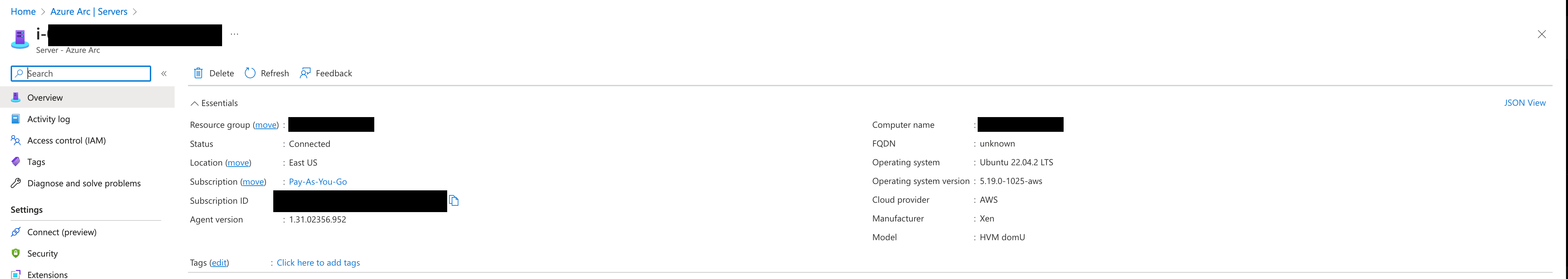1568x279 pixels.
Task: Click 'Click here to add tags'
Action: tap(318, 262)
